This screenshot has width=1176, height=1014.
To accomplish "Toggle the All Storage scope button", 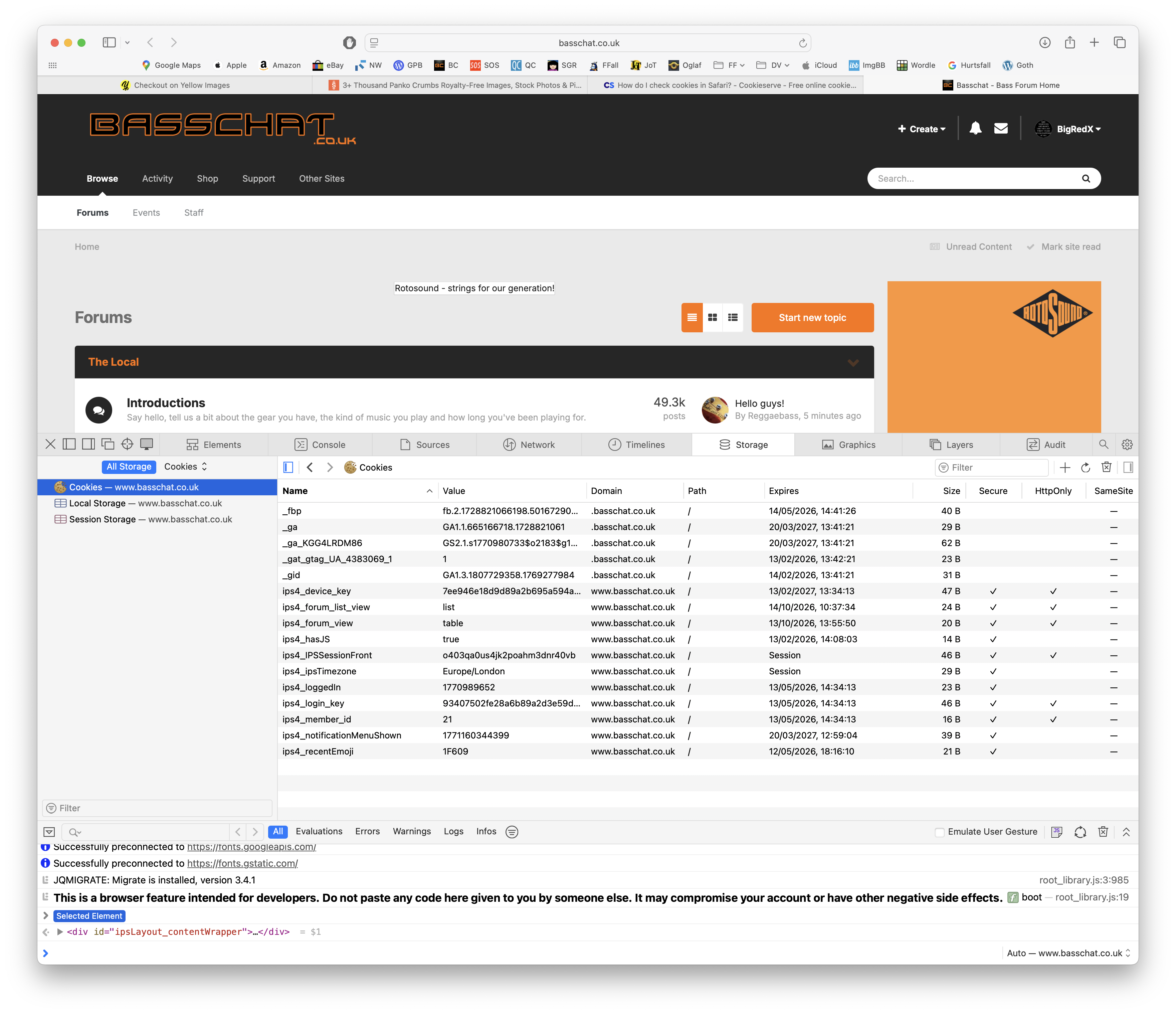I will pyautogui.click(x=129, y=467).
